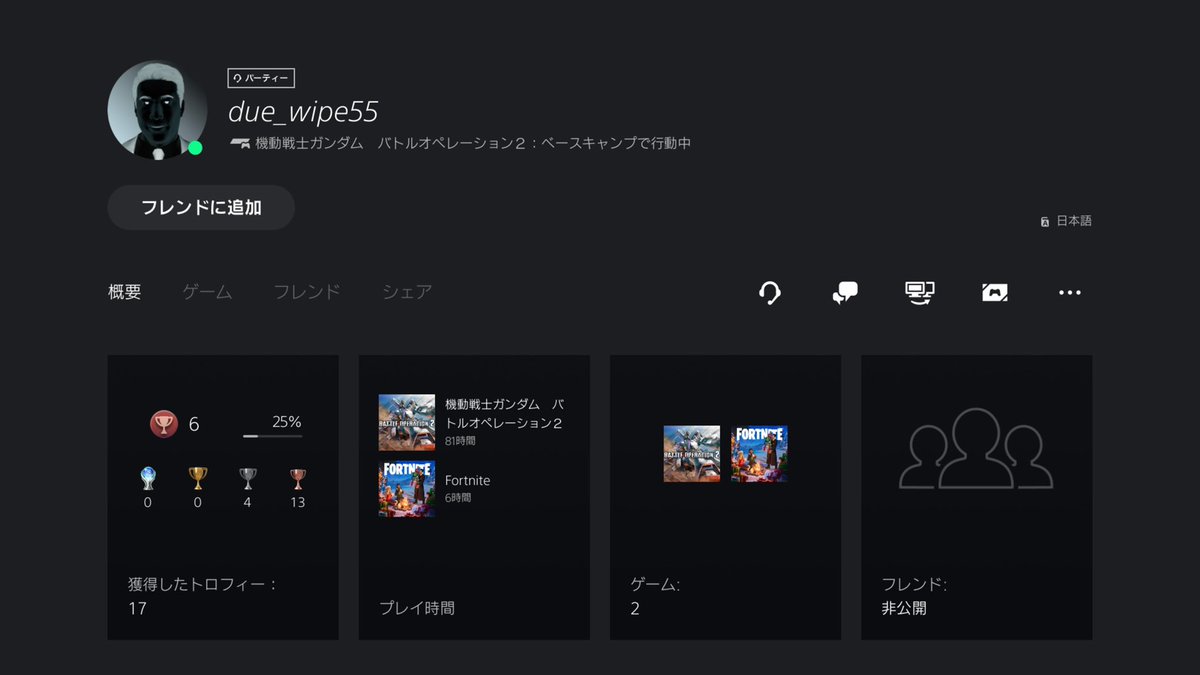Click the プレイ時間 card label

click(x=417, y=607)
